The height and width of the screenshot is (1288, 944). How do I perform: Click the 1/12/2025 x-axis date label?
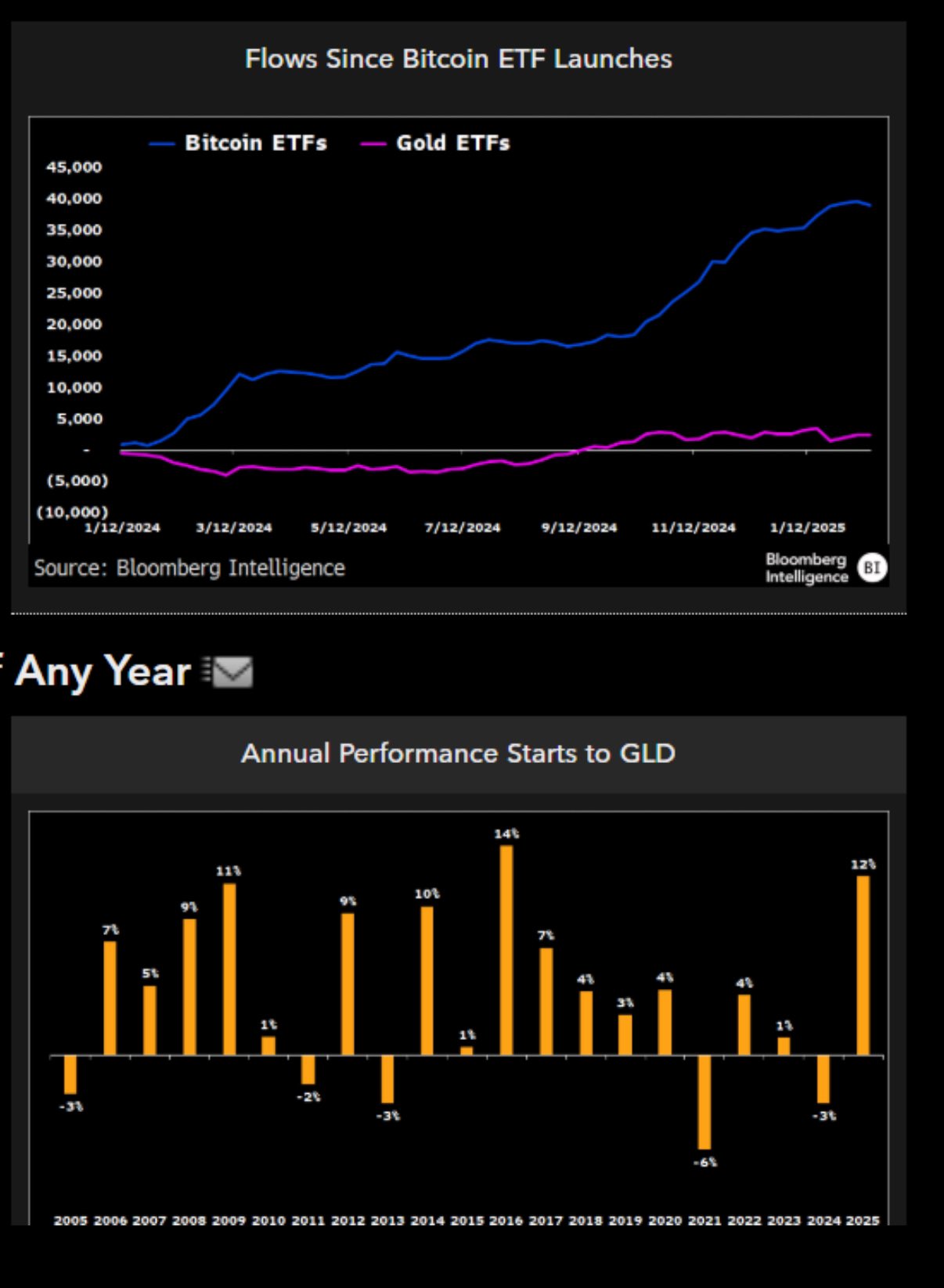tap(808, 527)
